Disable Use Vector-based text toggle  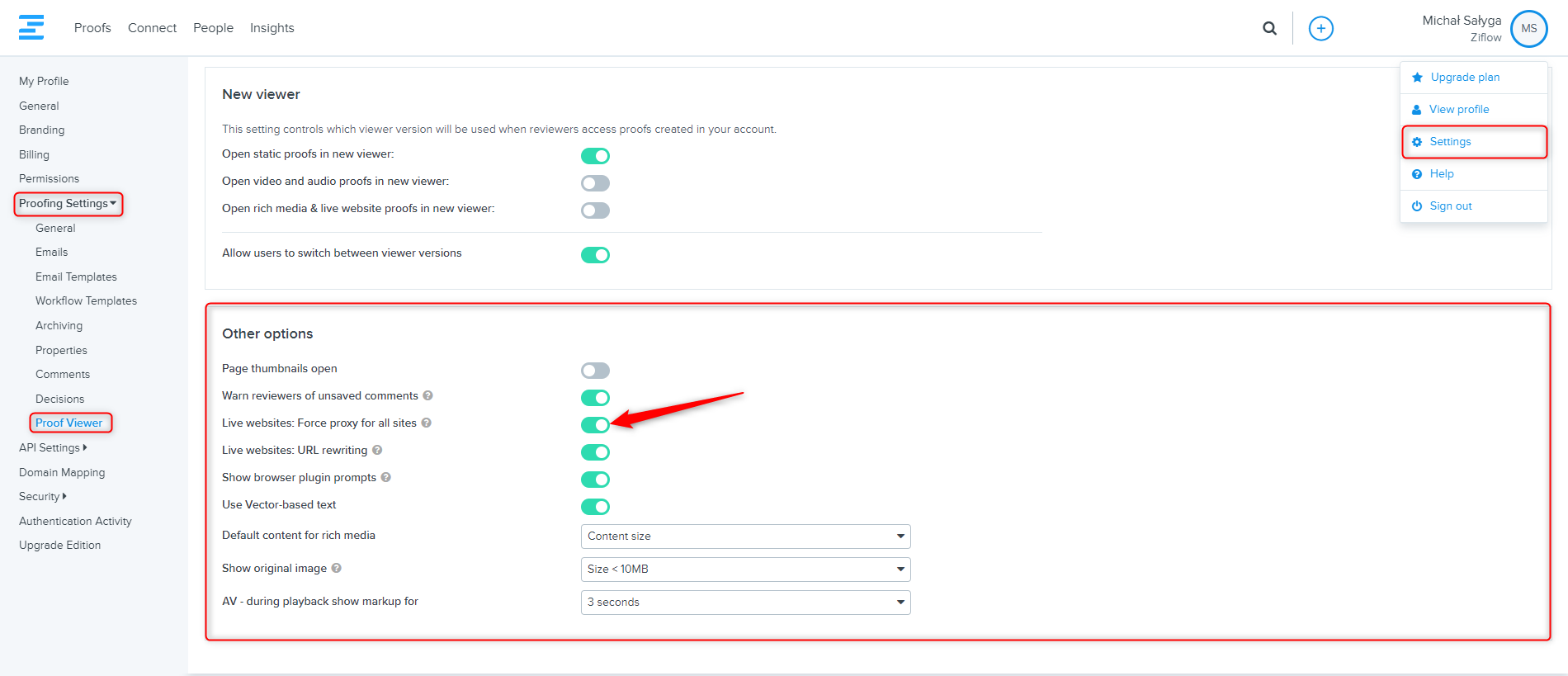595,507
